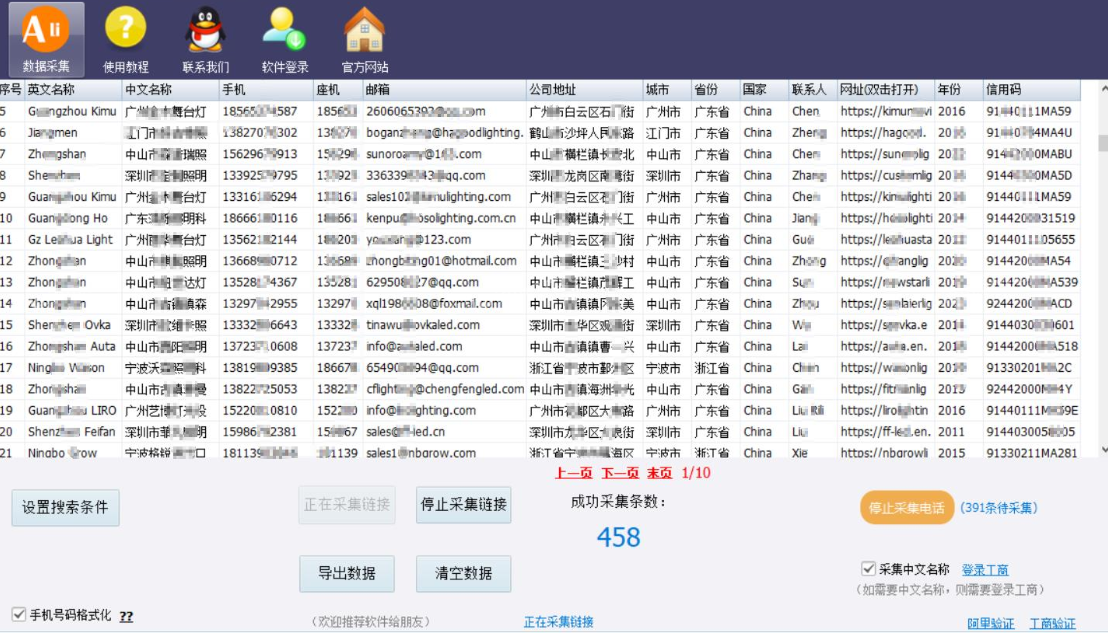Click the ?? help link beside 手机号码格式化
The height and width of the screenshot is (634, 1108).
(x=126, y=616)
